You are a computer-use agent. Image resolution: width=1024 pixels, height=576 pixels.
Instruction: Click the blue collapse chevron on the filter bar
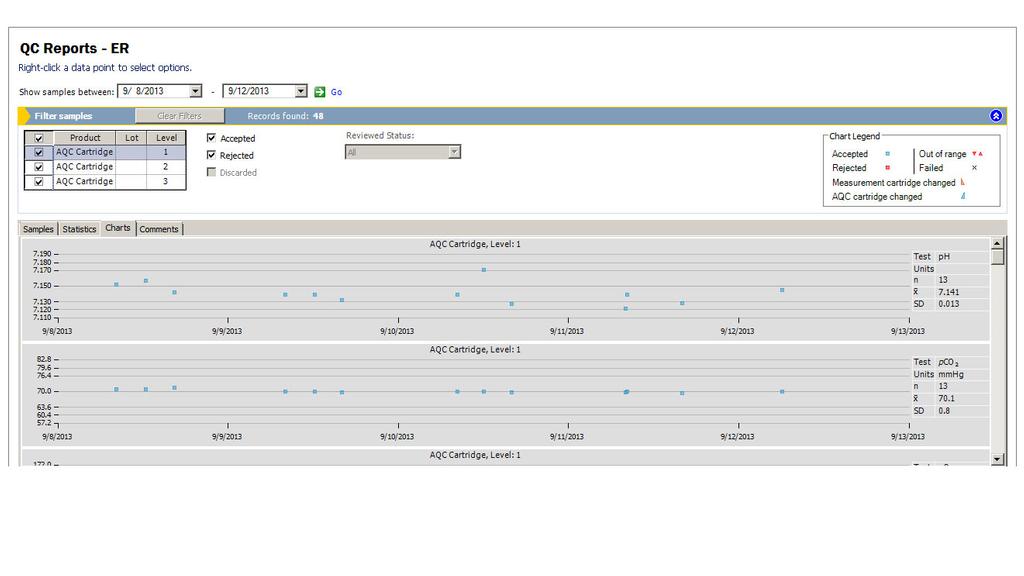[x=995, y=115]
